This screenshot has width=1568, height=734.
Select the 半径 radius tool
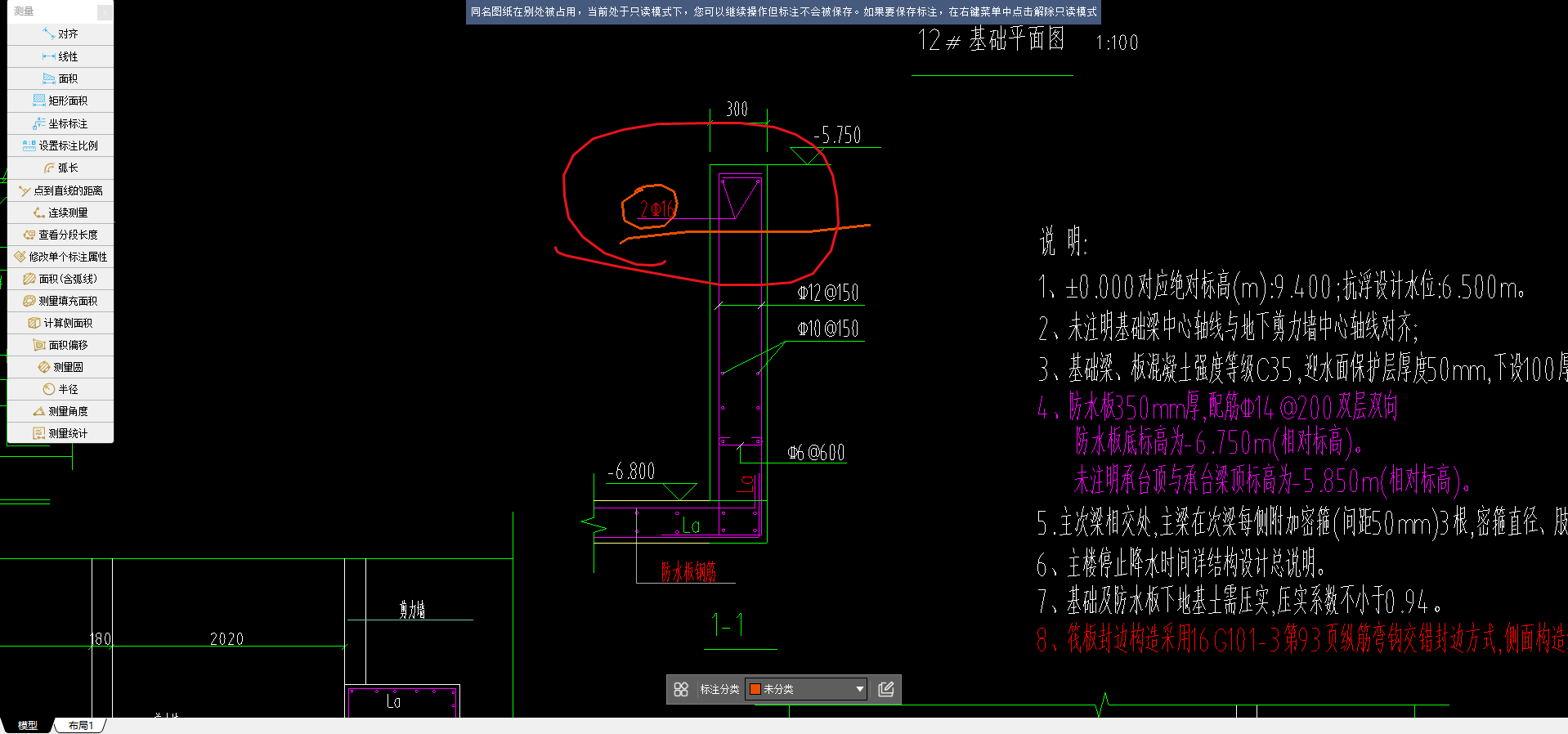(x=60, y=389)
